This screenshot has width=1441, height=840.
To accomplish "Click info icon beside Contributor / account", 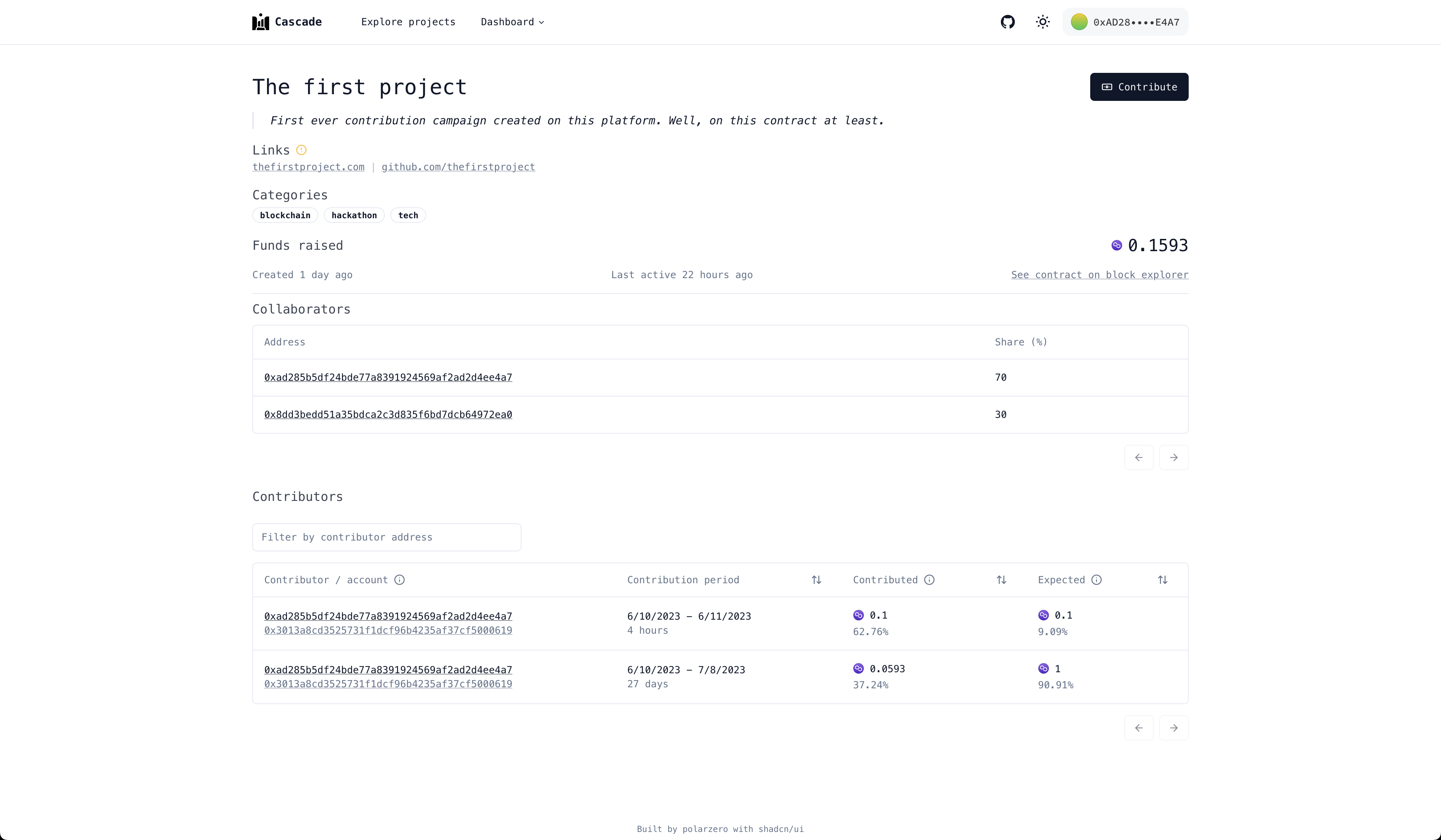I will tap(400, 580).
